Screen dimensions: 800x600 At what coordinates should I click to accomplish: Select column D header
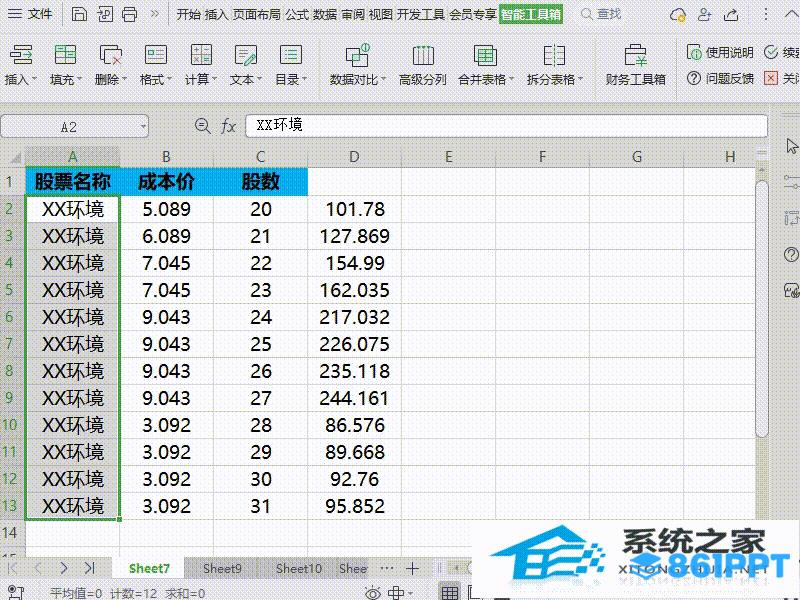point(354,157)
